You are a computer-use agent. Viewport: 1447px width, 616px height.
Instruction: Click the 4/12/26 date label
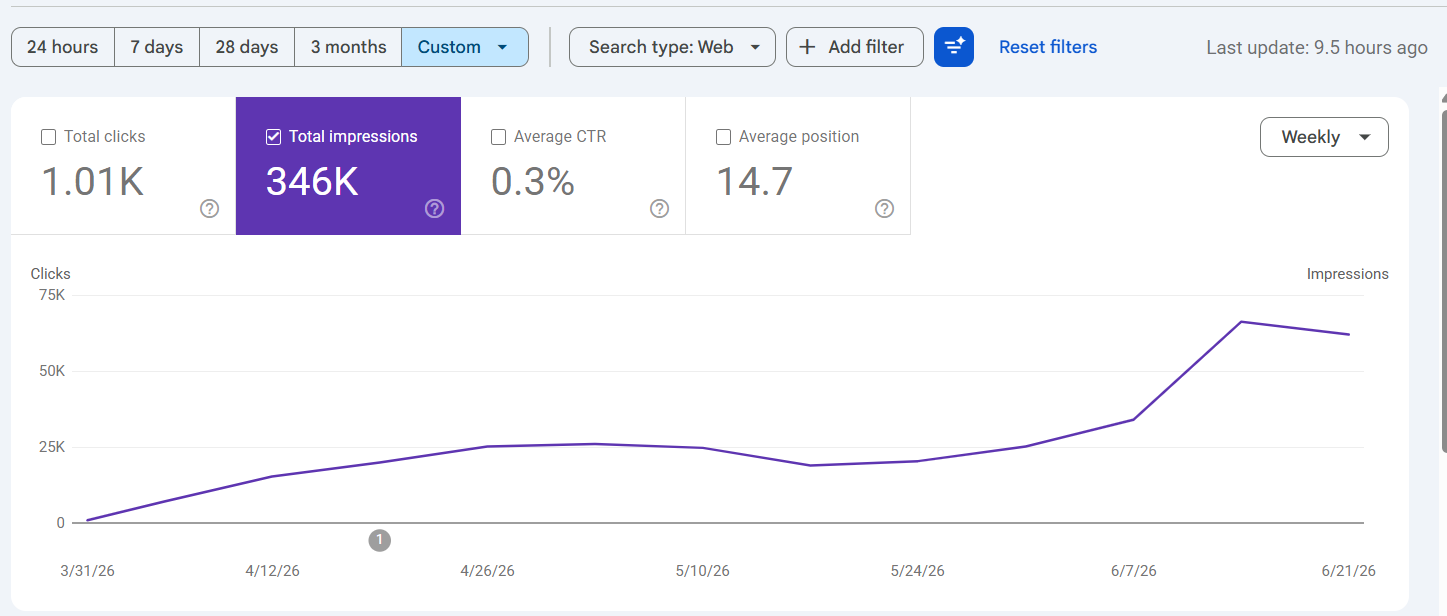coord(272,571)
